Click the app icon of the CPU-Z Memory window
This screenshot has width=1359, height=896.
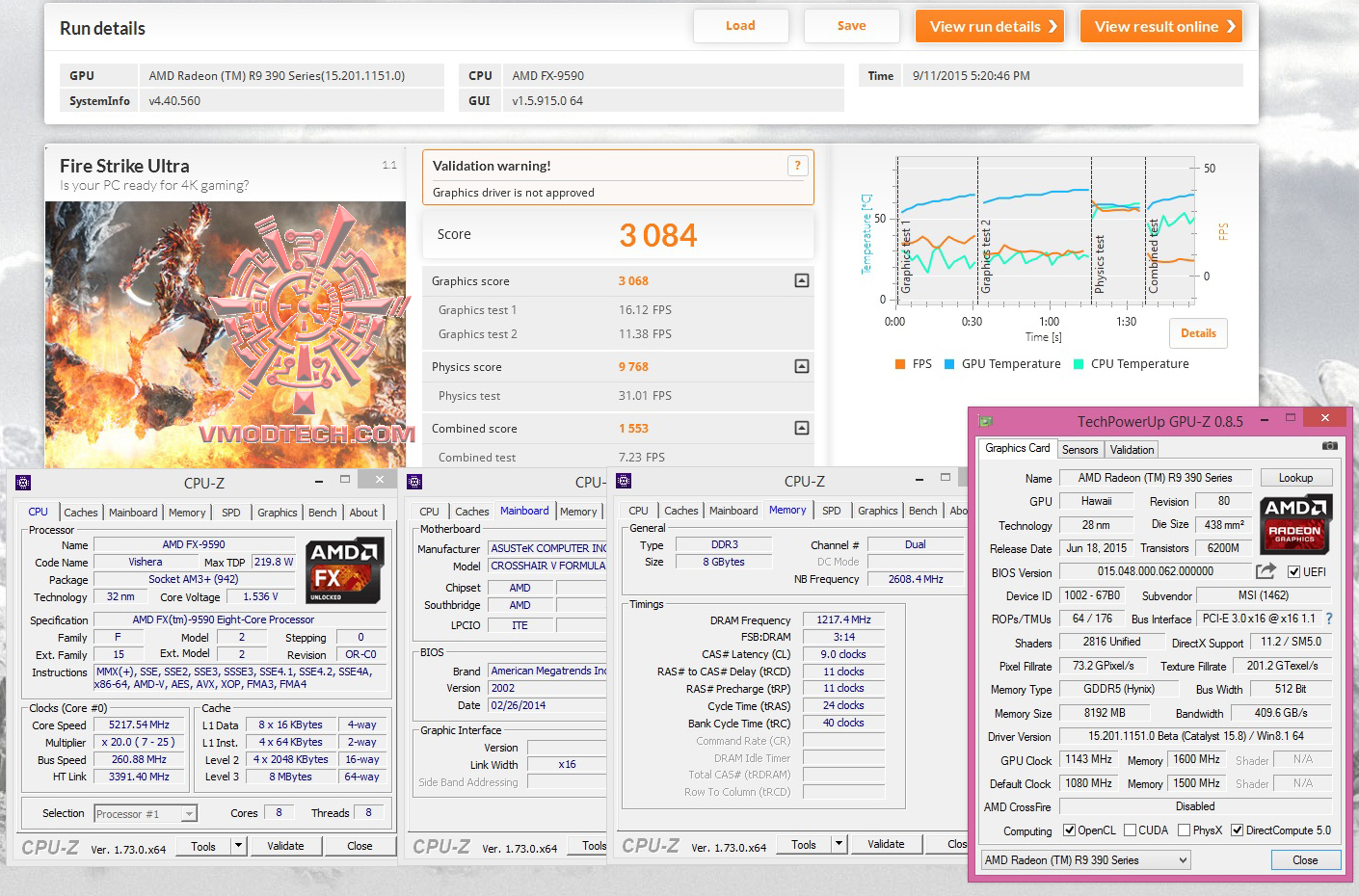(625, 481)
